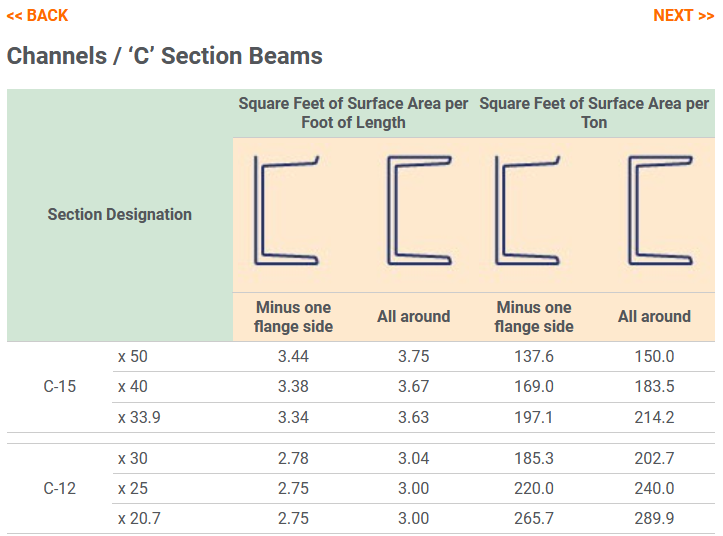Click the Channels / 'C' Section Beams heading
The image size is (723, 536).
point(165,56)
